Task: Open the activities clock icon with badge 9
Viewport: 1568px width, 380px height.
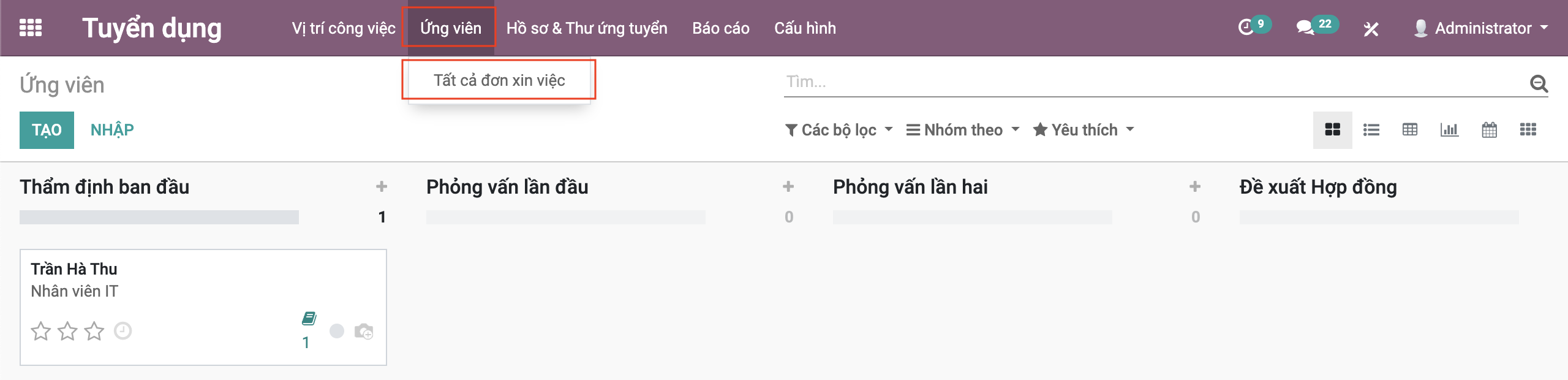Action: [x=1246, y=28]
